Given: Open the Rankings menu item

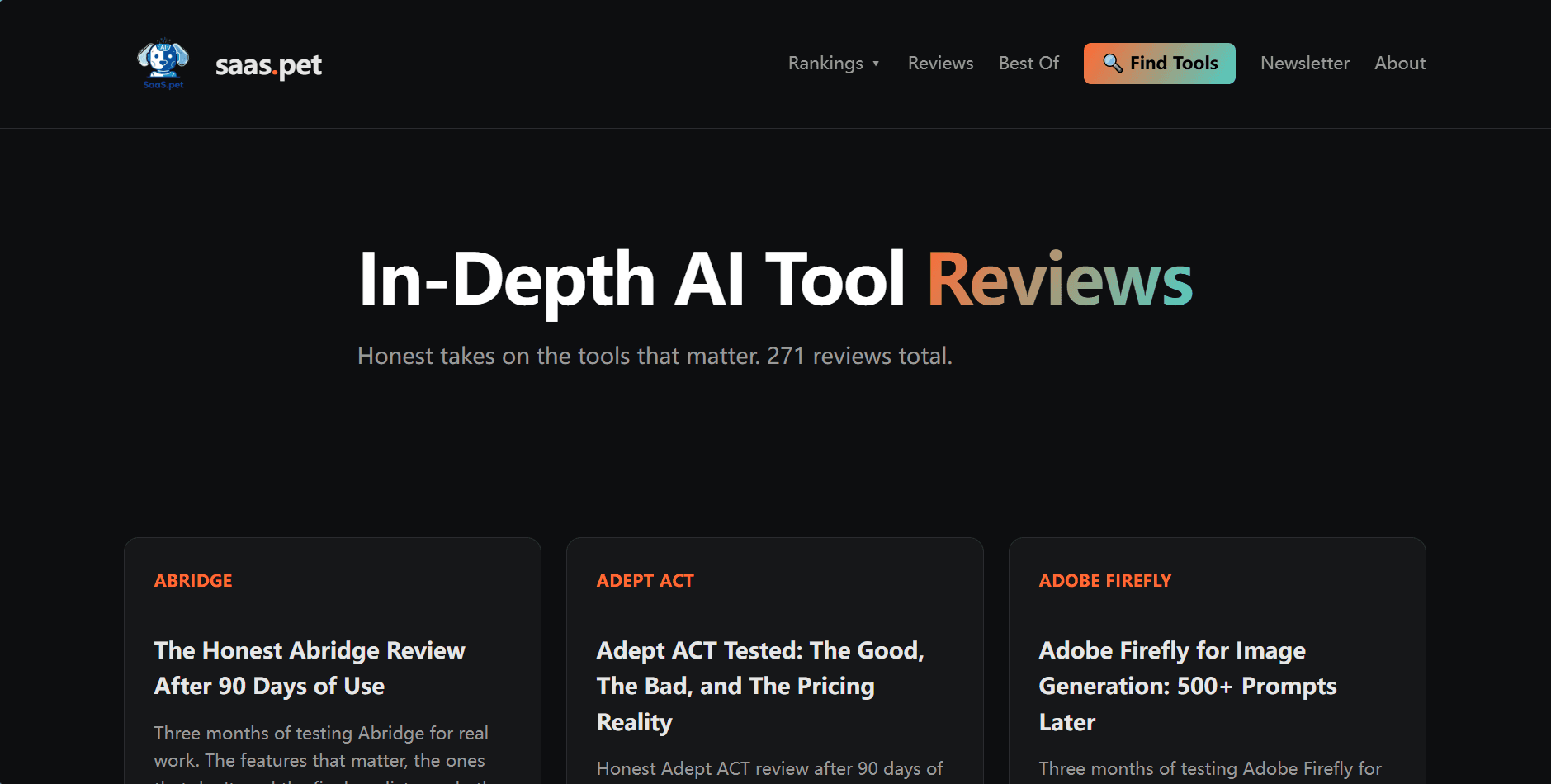Looking at the screenshot, I should coord(834,64).
